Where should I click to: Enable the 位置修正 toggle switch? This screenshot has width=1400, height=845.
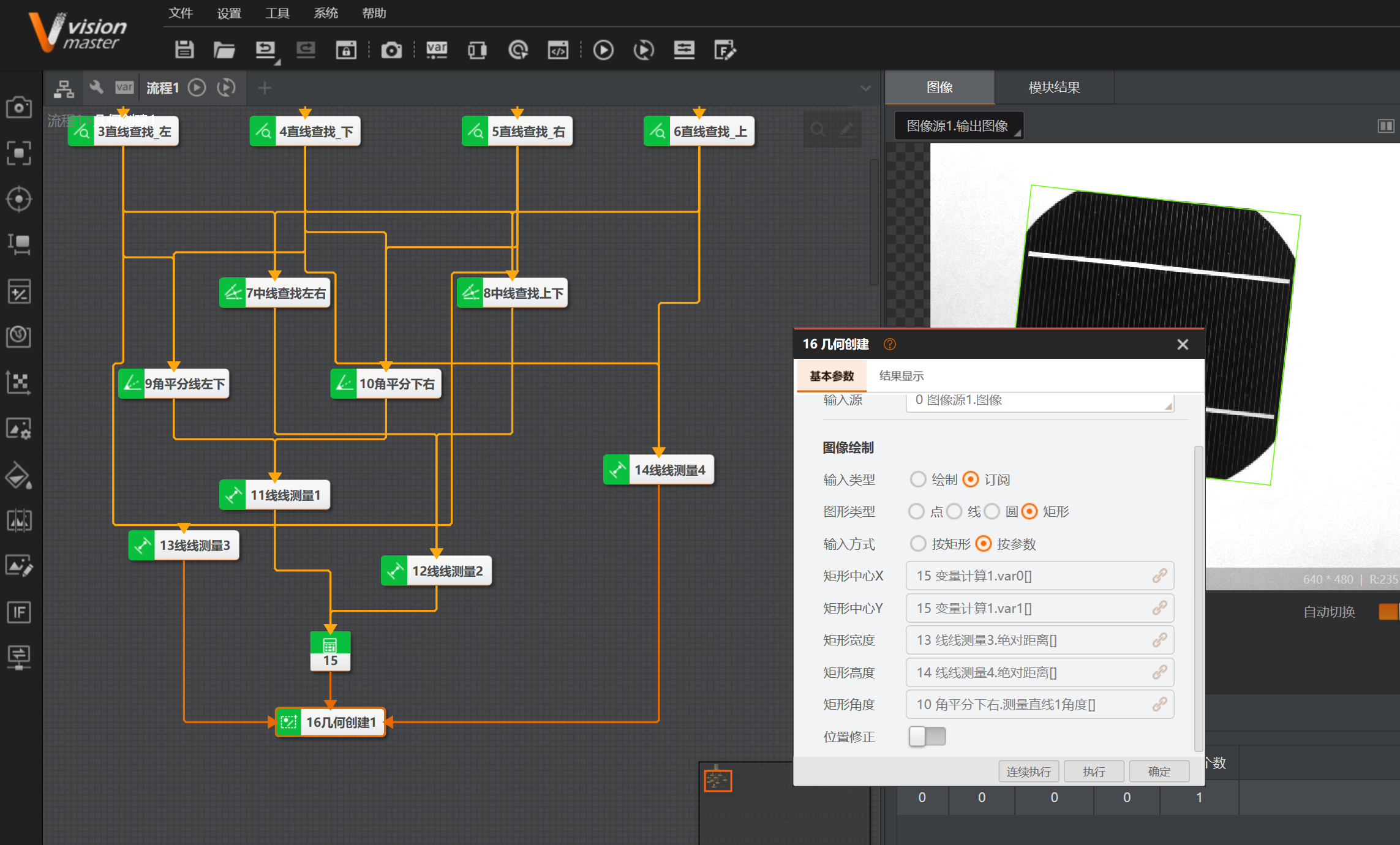tap(927, 737)
